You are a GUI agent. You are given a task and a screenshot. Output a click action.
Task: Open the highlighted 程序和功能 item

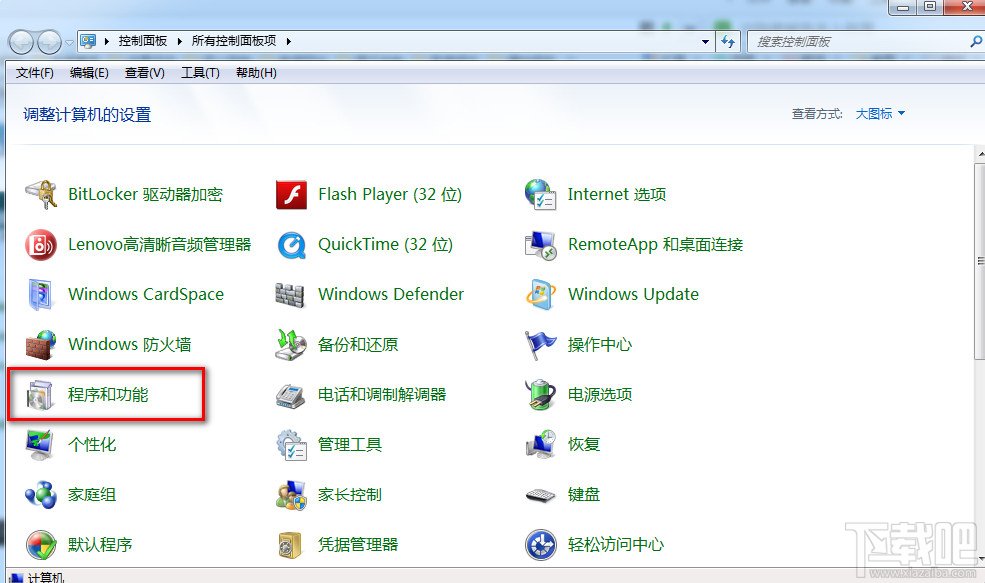pyautogui.click(x=105, y=394)
